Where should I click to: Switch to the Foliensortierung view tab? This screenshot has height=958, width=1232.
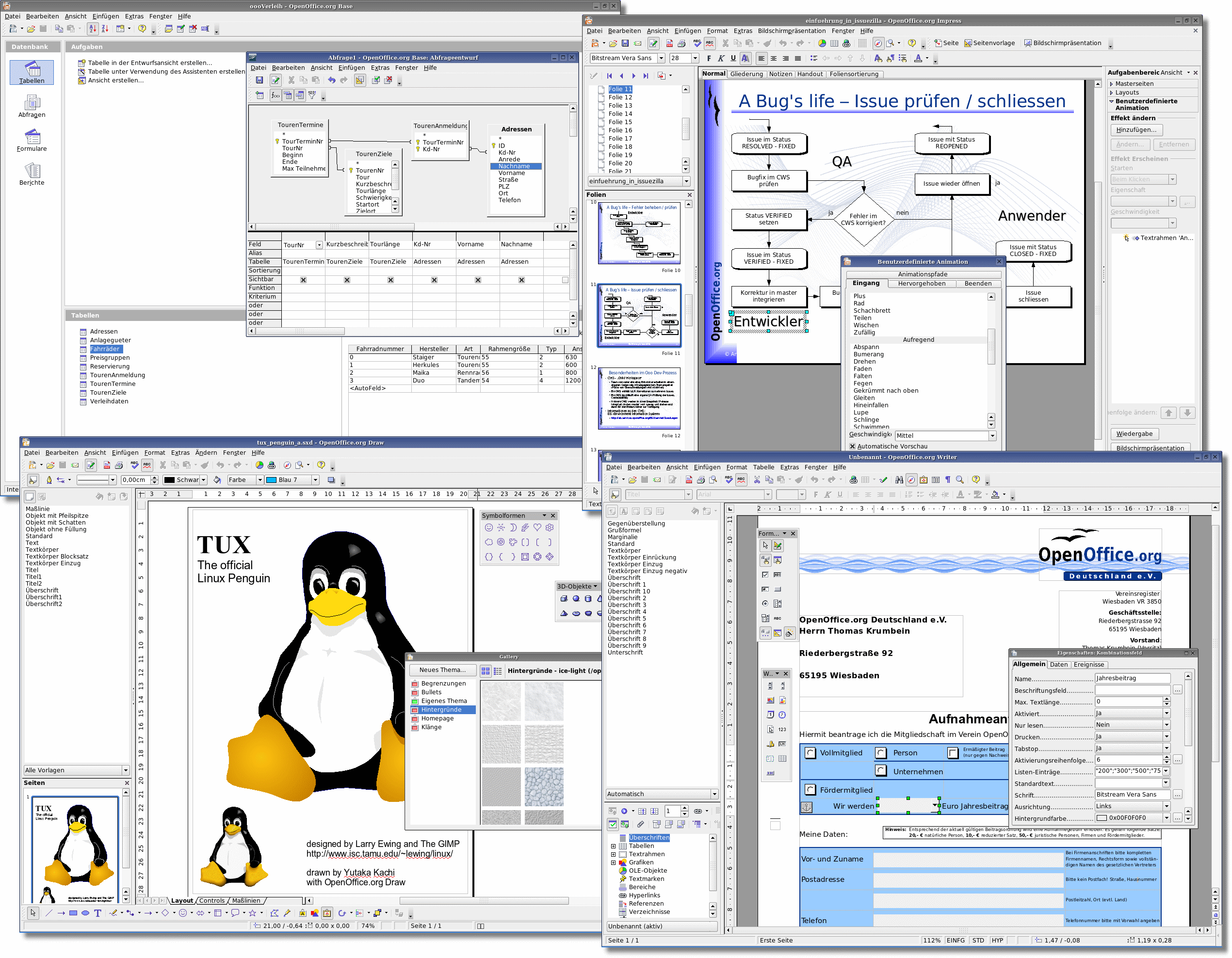click(854, 74)
